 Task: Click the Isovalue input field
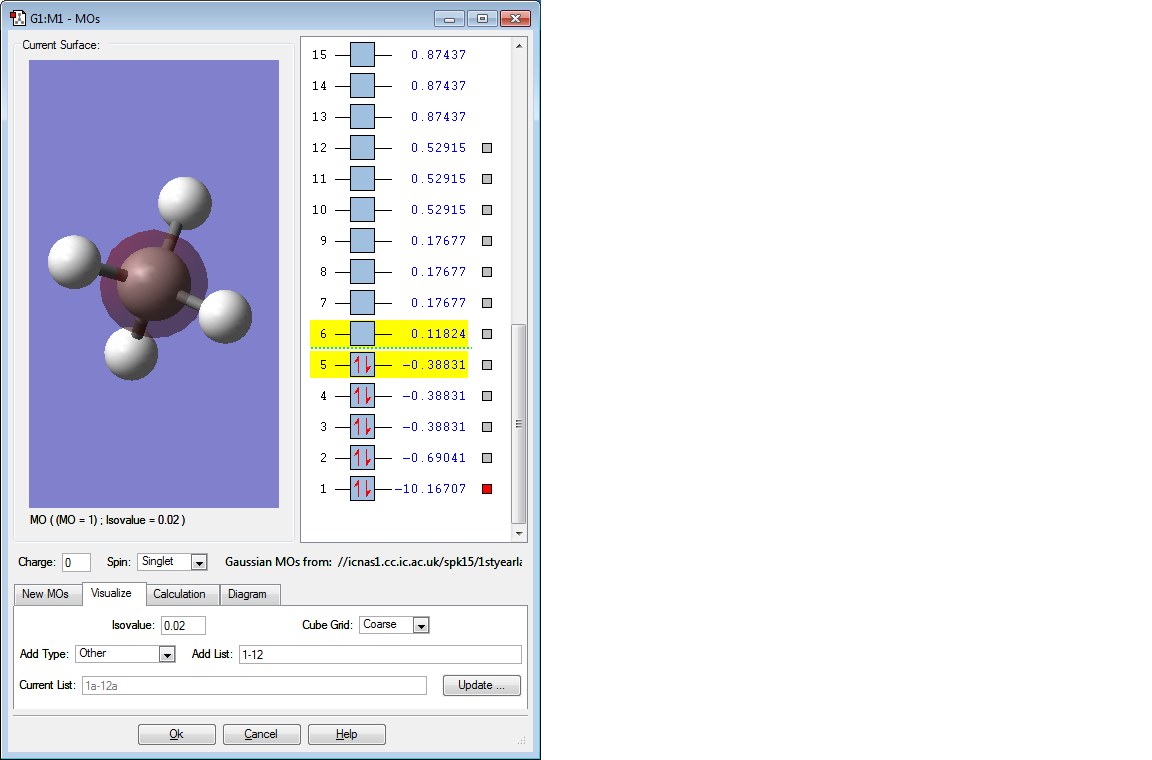click(183, 625)
